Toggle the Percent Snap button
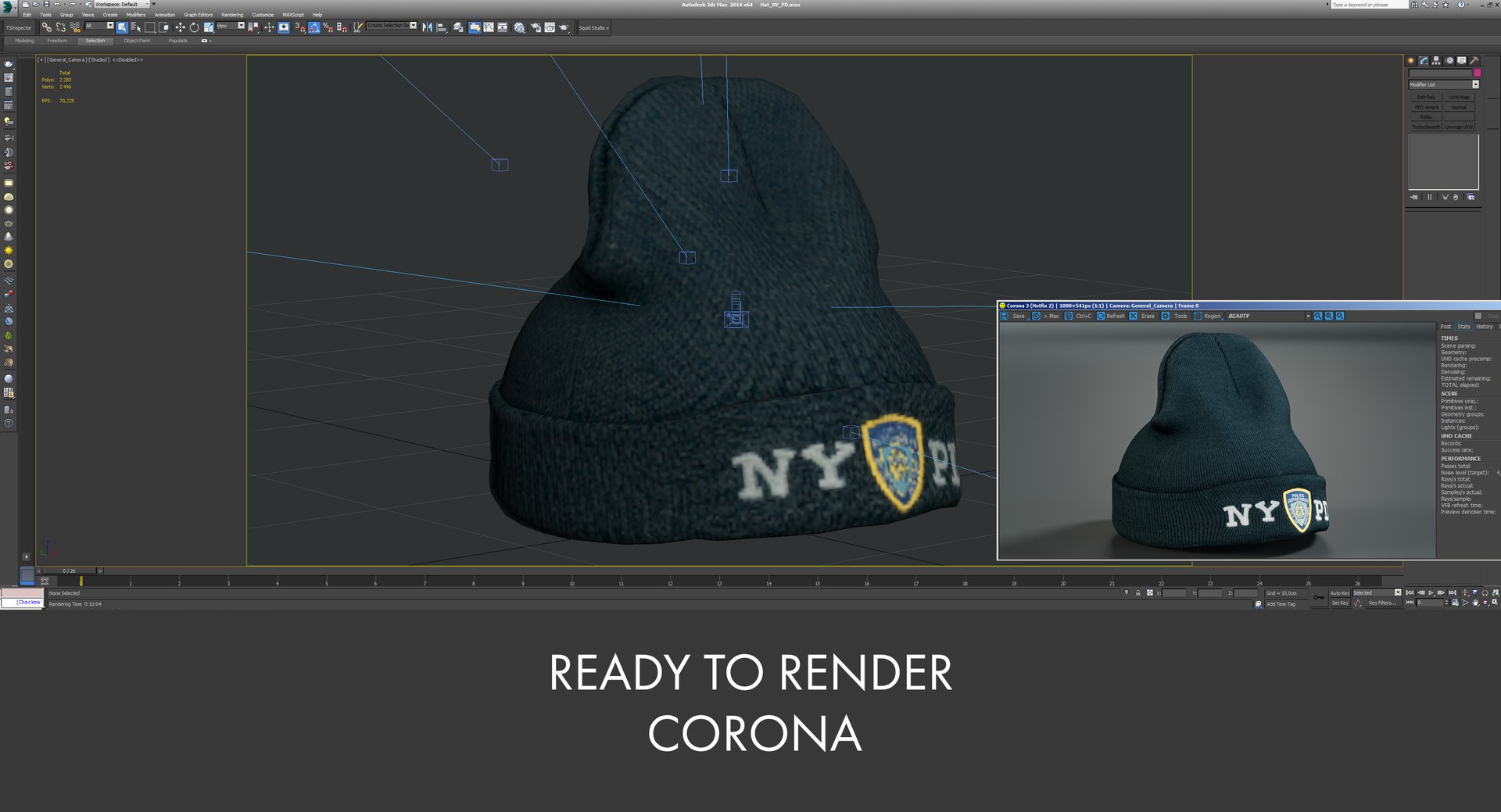Viewport: 1501px width, 812px height. (328, 27)
